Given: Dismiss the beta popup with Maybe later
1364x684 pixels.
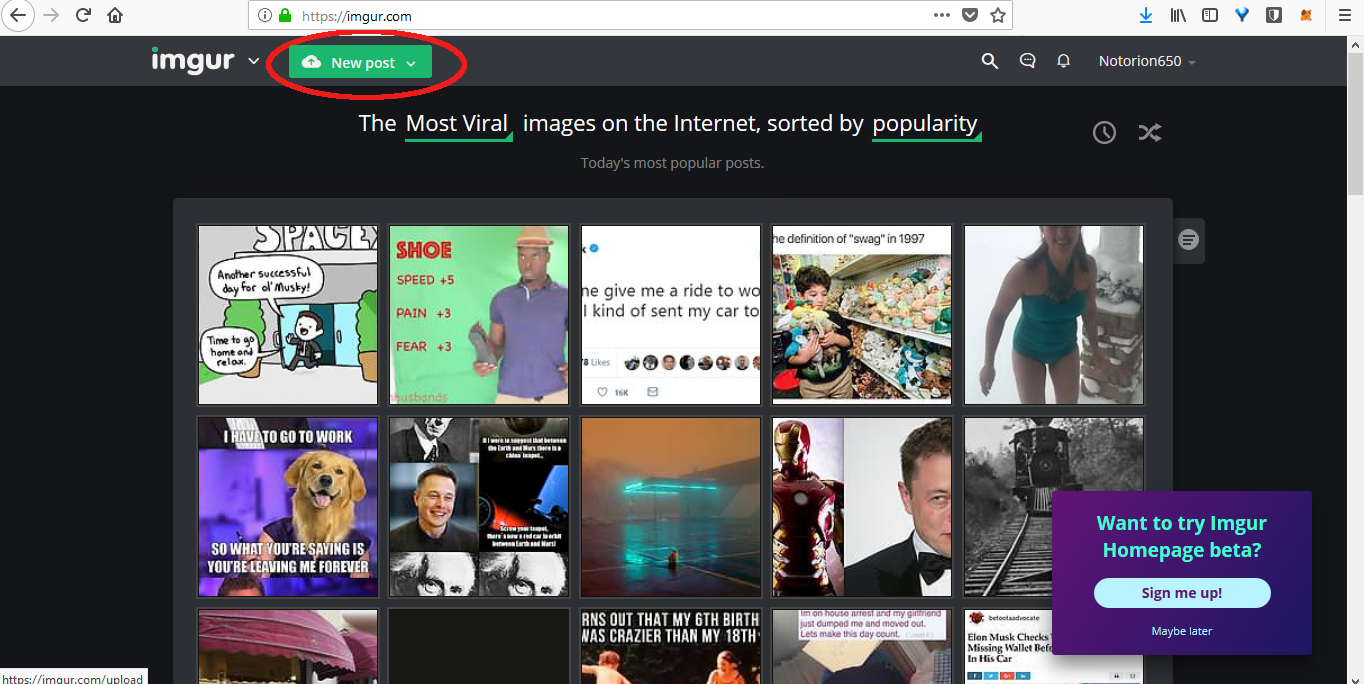Looking at the screenshot, I should [x=1181, y=630].
